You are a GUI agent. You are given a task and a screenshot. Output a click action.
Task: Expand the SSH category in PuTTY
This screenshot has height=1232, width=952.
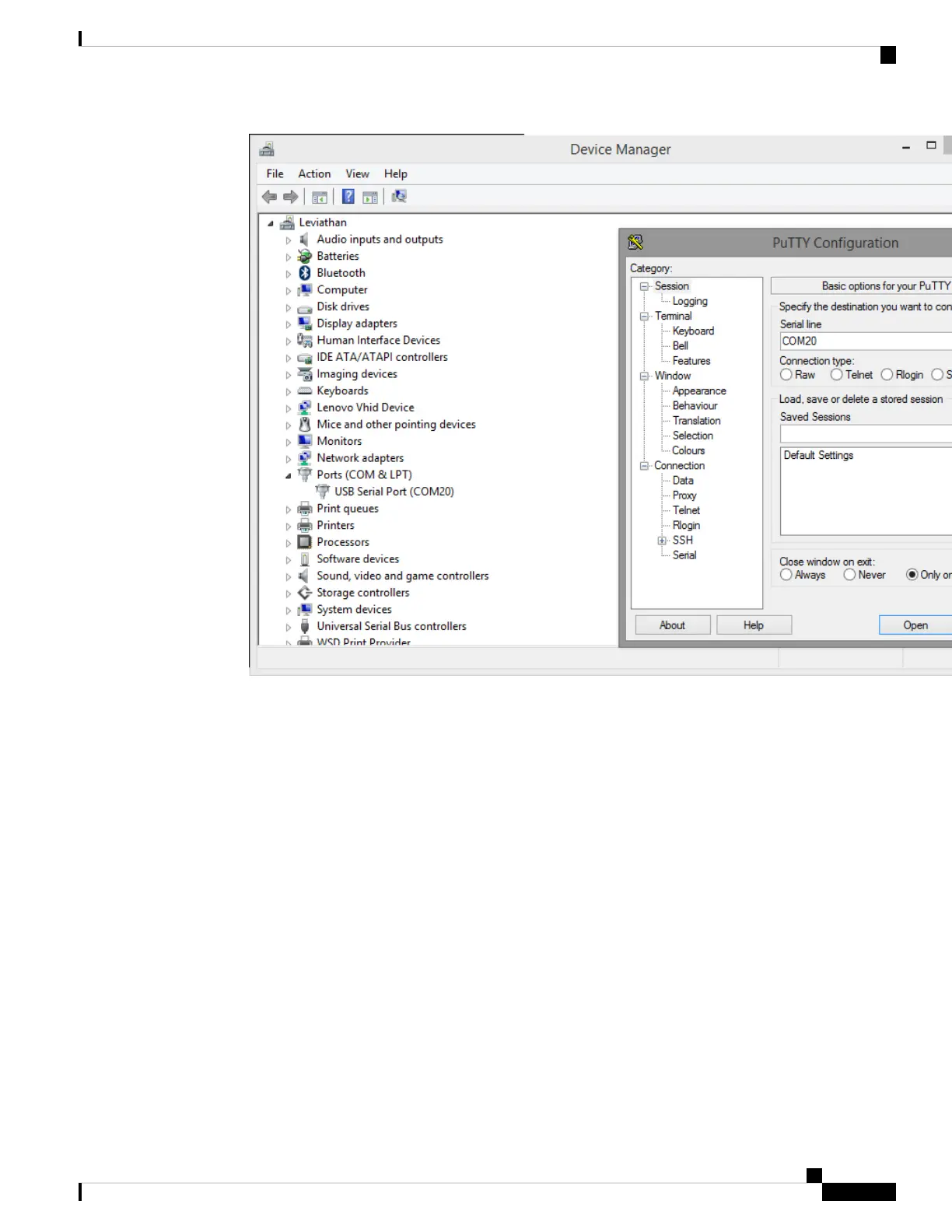[x=662, y=541]
